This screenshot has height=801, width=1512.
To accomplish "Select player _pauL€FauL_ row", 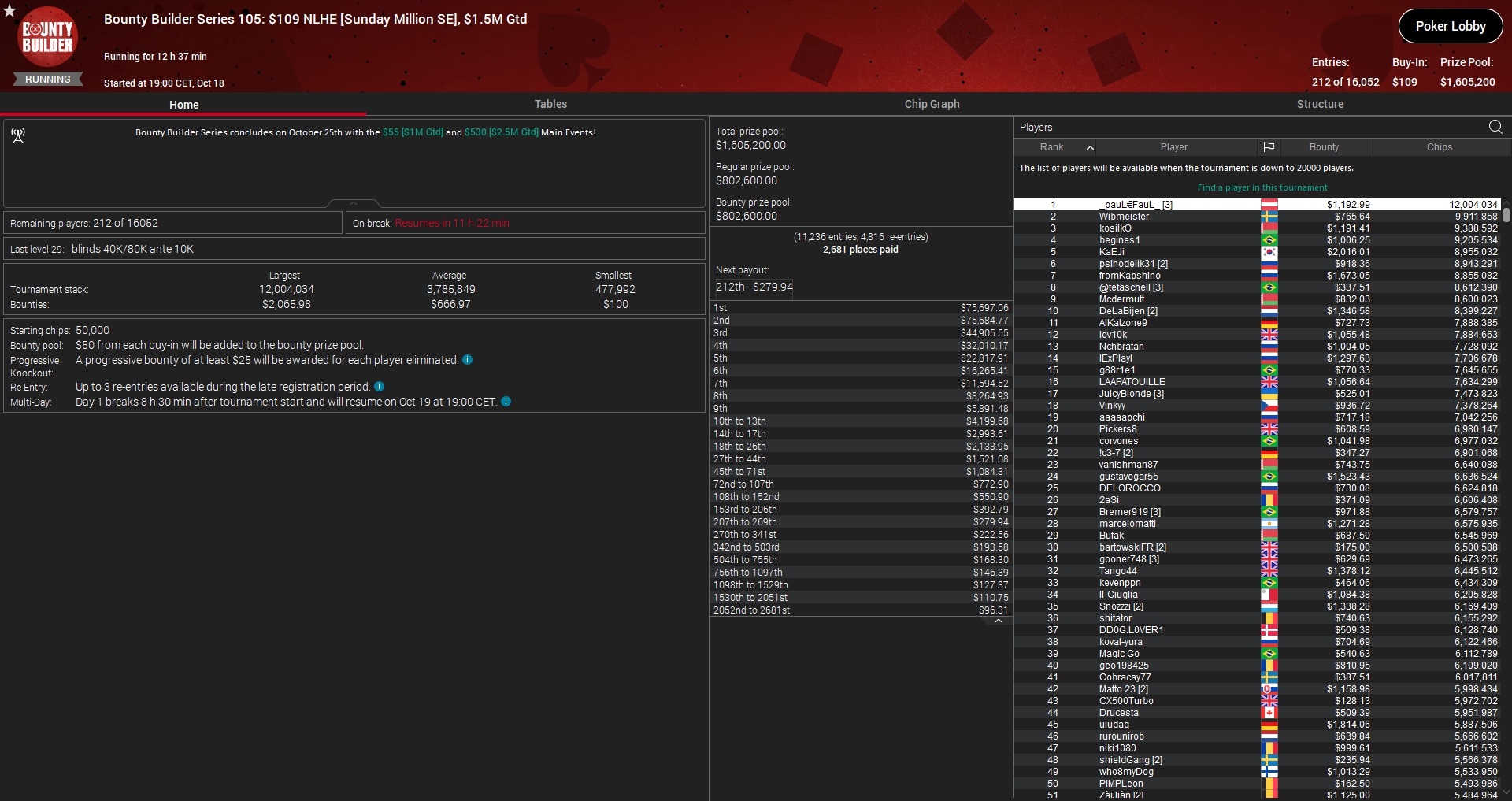I will pyautogui.click(x=1257, y=205).
